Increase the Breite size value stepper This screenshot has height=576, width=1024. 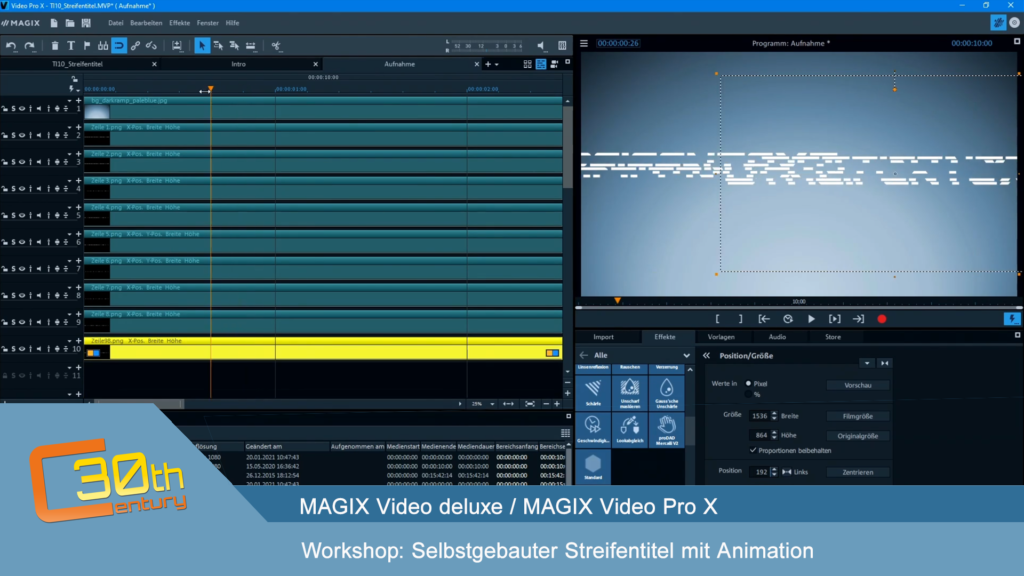(774, 413)
